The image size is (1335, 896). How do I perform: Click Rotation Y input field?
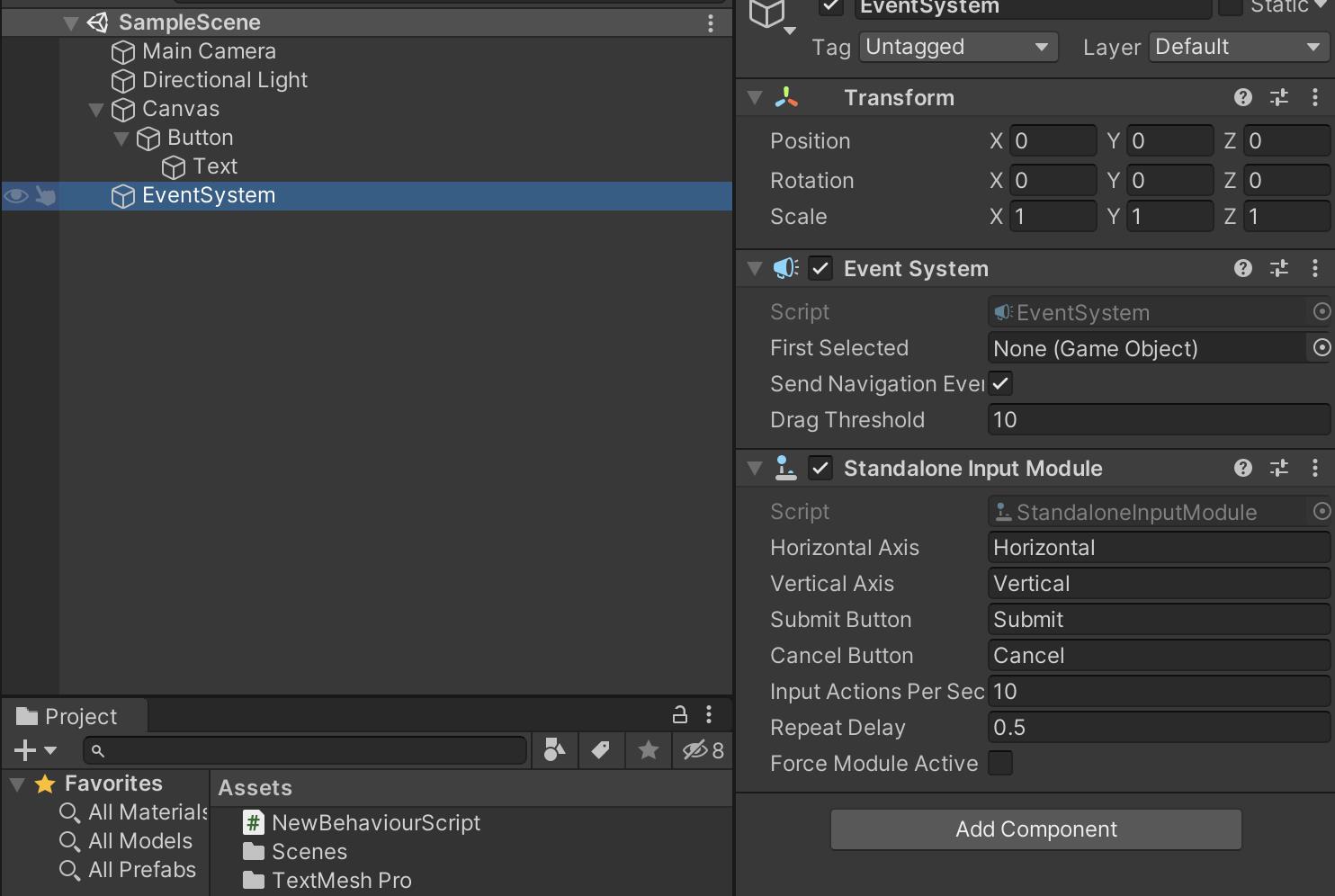coord(1169,181)
